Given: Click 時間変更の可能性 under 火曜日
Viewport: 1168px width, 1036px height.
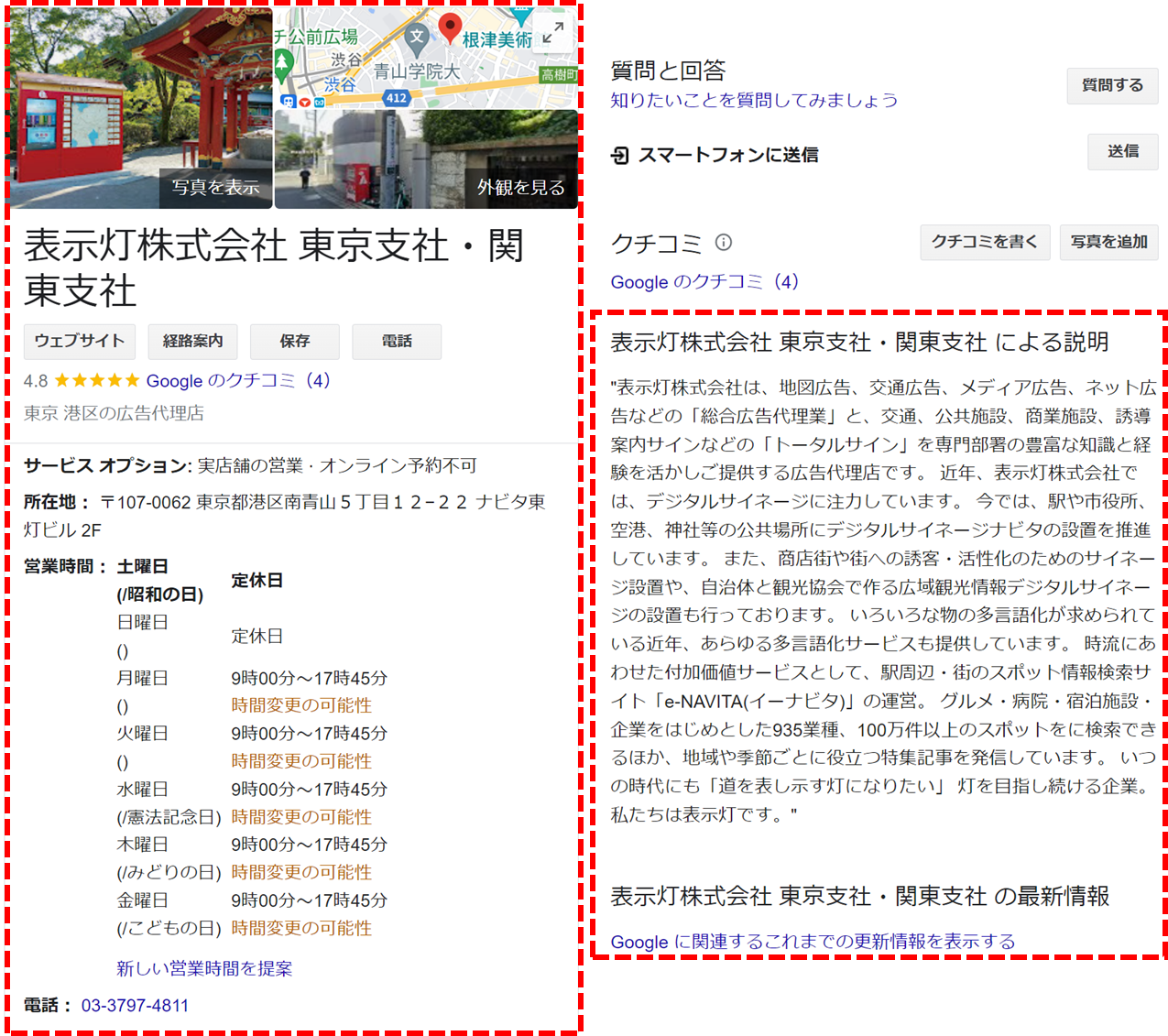Looking at the screenshot, I should (x=301, y=761).
